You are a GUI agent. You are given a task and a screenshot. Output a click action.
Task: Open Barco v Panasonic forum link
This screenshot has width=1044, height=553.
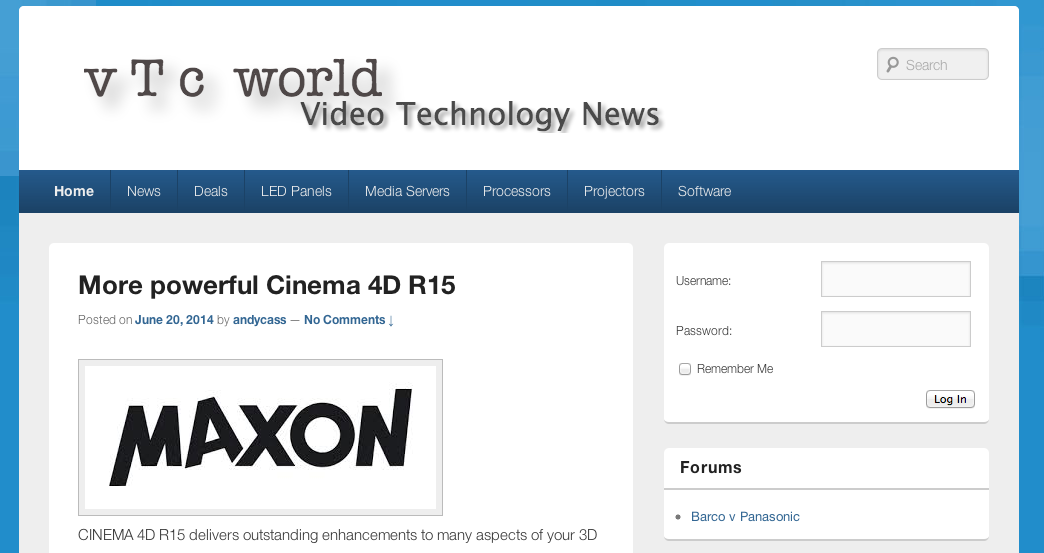point(745,516)
